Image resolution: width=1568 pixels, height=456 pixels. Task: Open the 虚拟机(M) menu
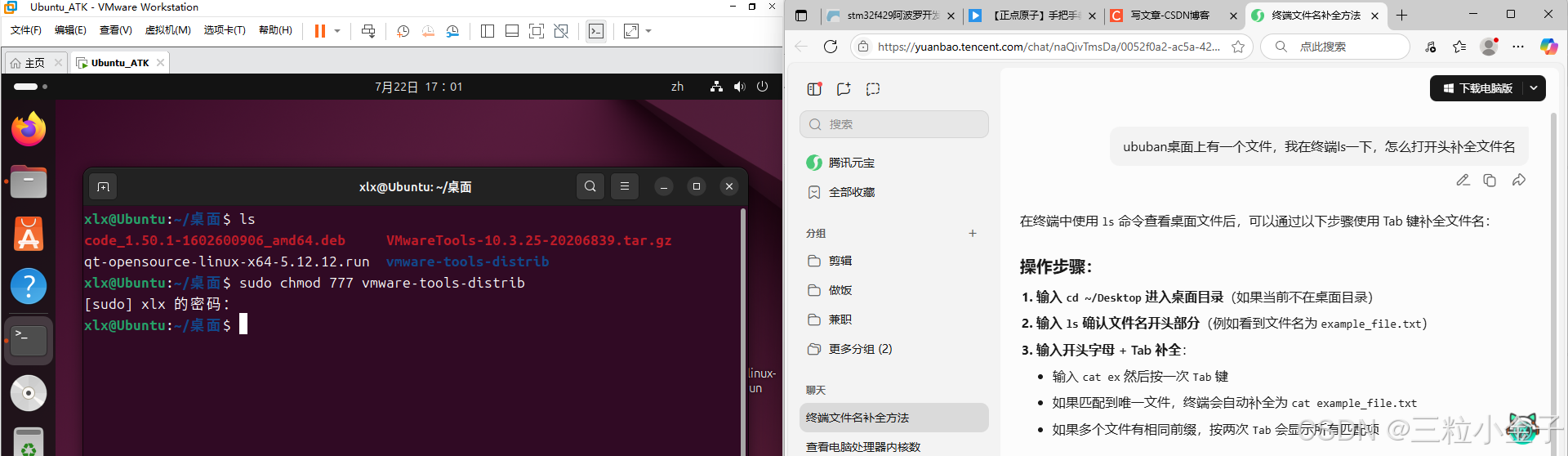[x=168, y=30]
